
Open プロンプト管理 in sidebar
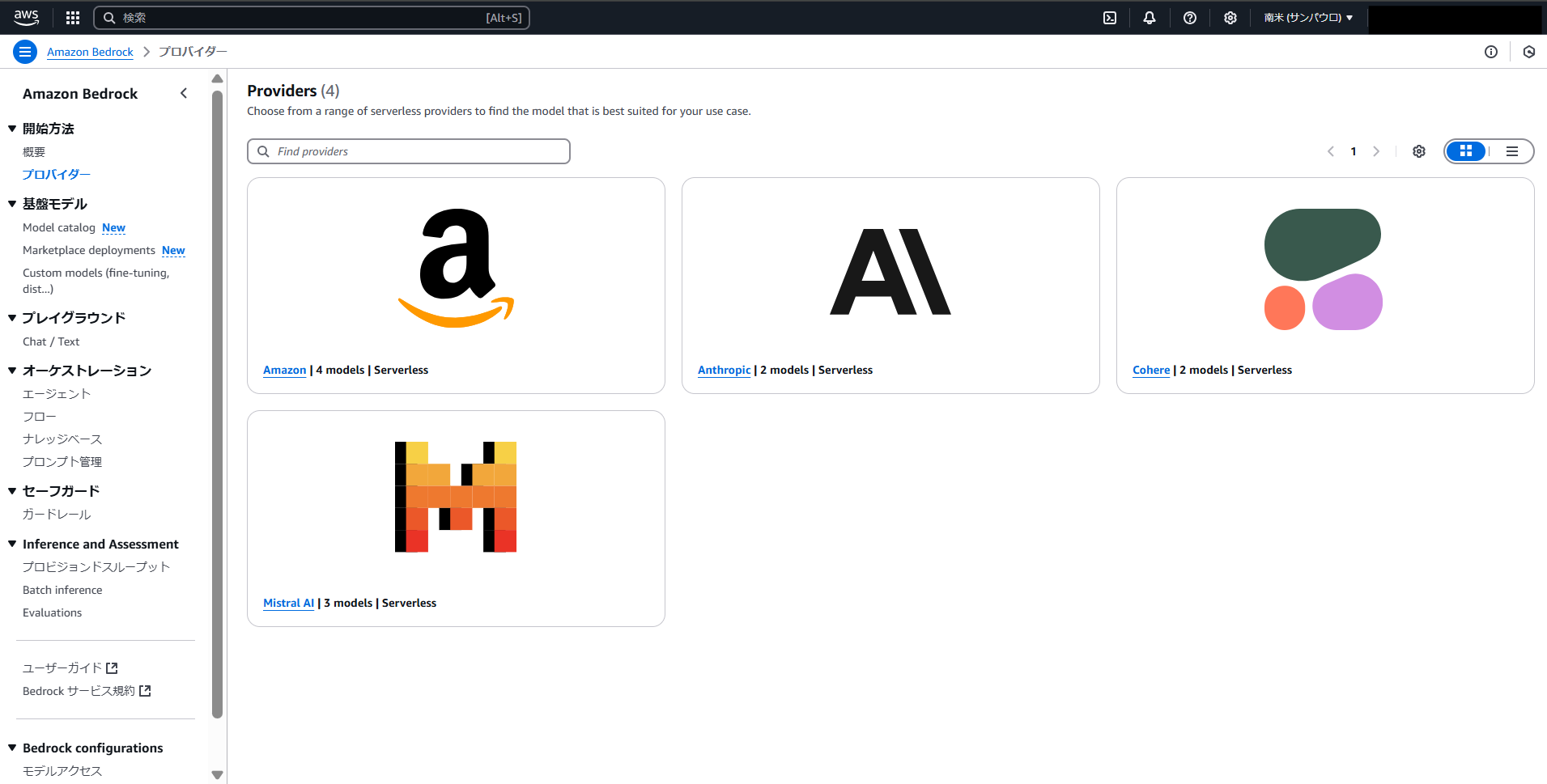(62, 462)
